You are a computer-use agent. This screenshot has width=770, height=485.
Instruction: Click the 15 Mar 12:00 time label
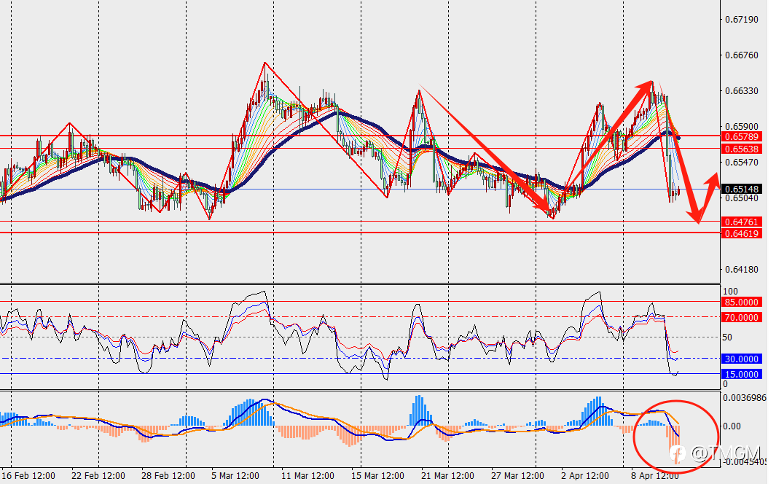378,476
